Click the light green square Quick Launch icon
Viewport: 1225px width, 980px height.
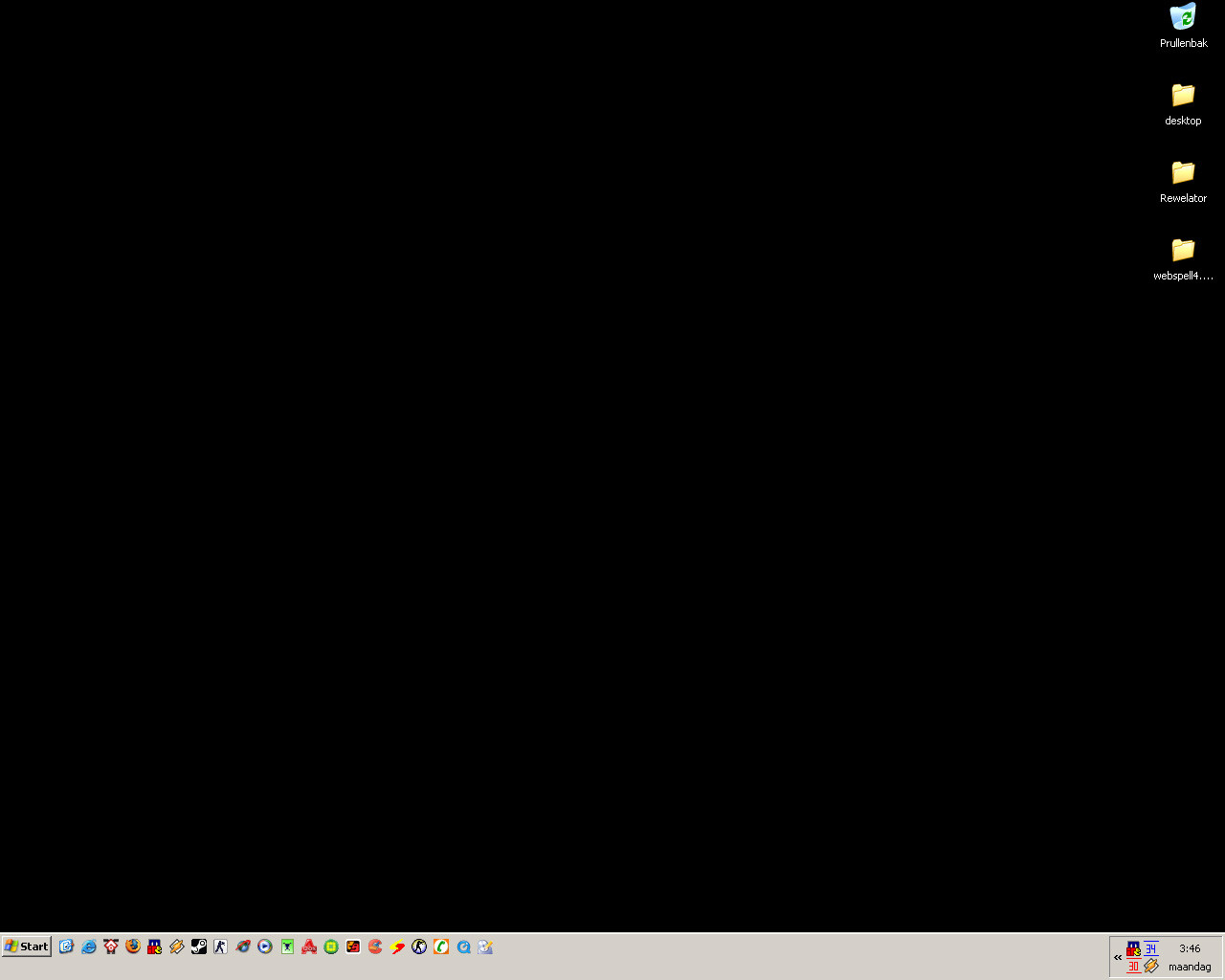(287, 947)
